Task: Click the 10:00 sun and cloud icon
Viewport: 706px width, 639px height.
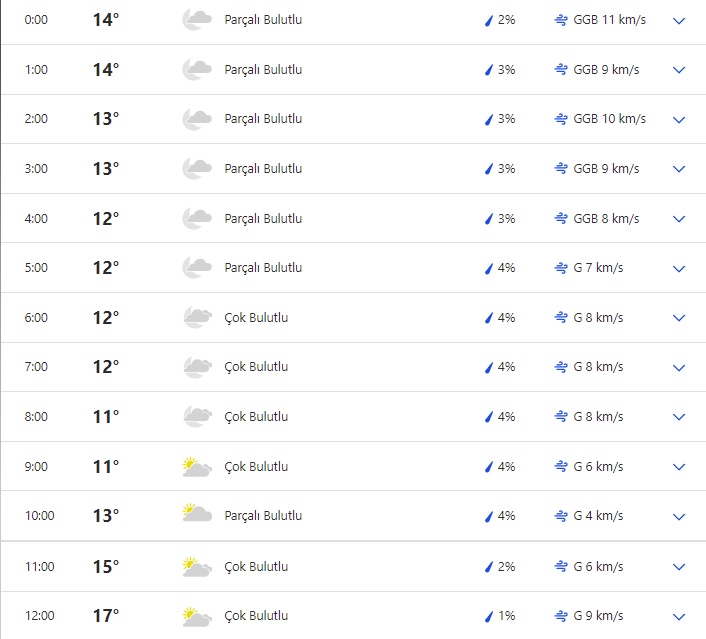Action: click(196, 516)
